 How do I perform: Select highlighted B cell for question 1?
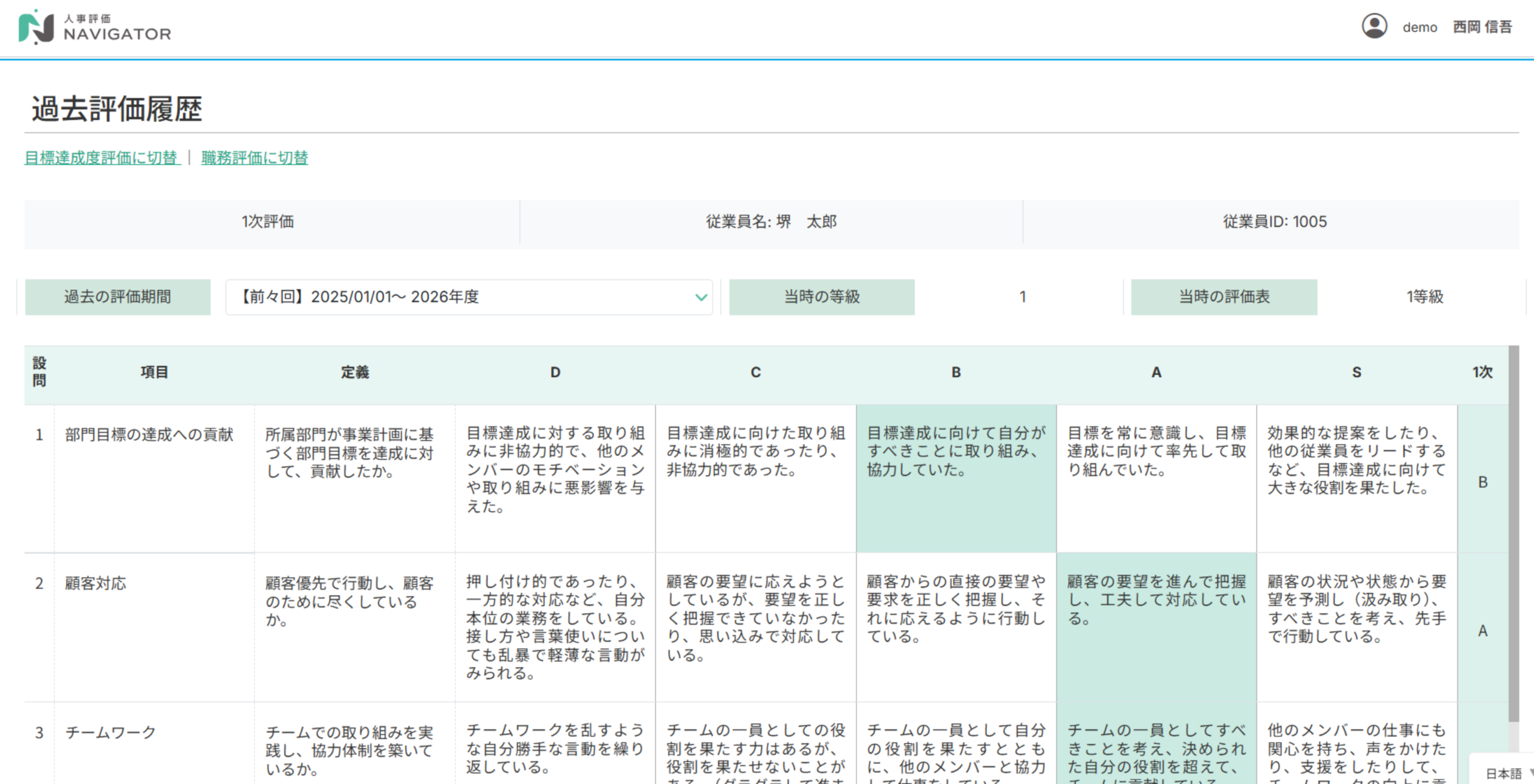956,478
